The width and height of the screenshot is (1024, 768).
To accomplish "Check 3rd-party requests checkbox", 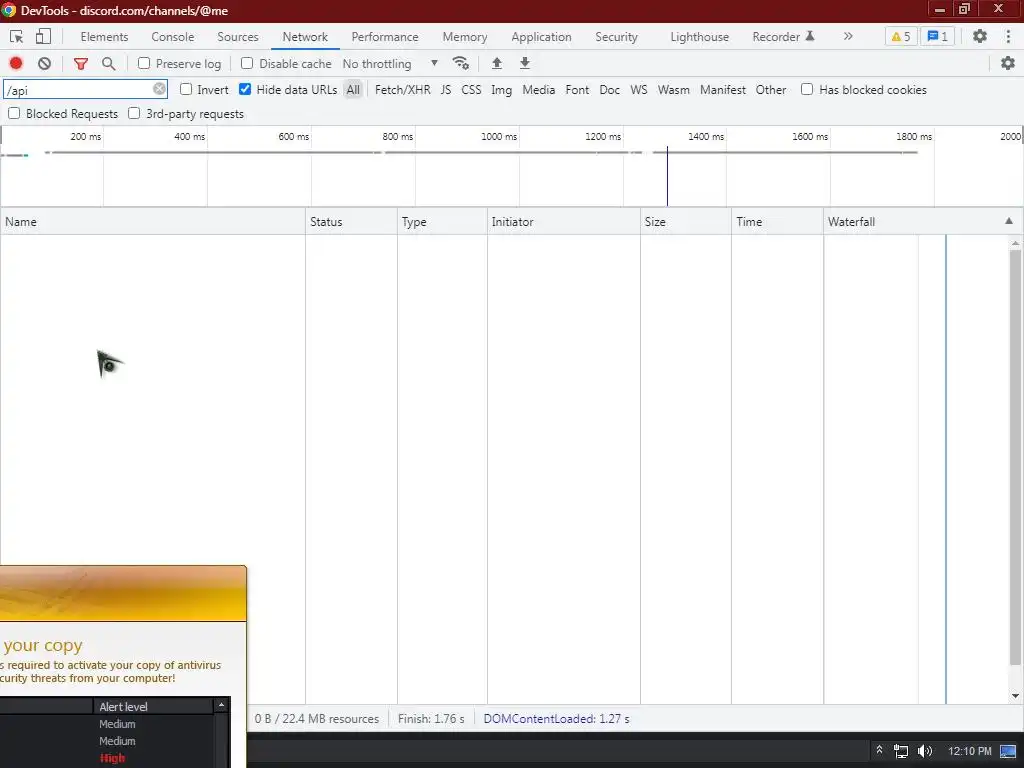I will (134, 114).
